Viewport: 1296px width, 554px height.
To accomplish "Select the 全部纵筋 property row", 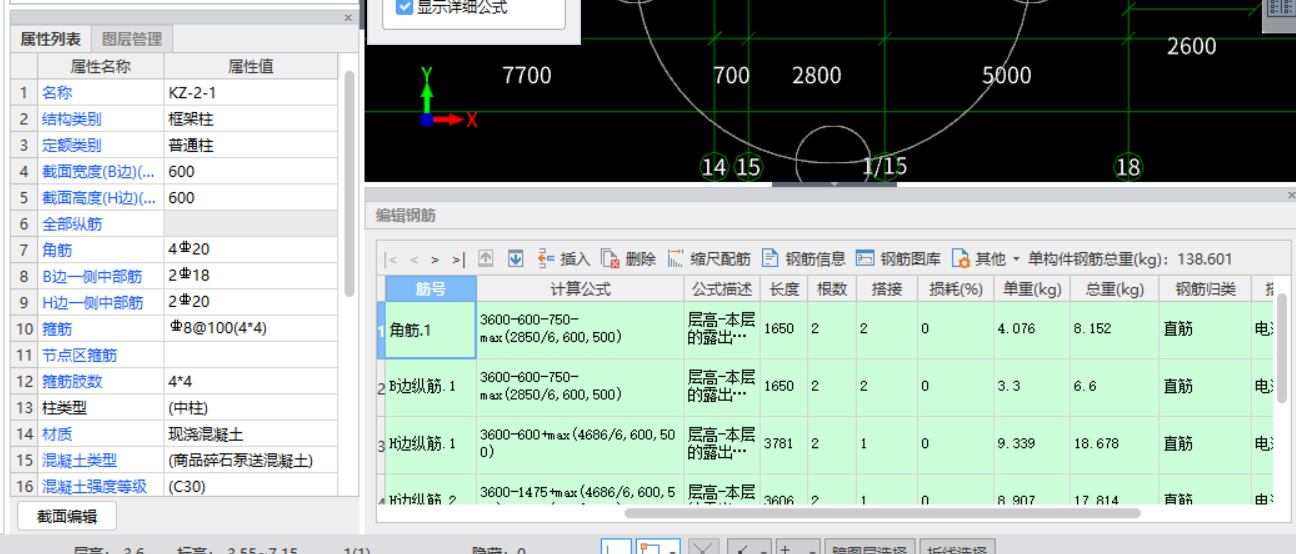I will (x=174, y=224).
